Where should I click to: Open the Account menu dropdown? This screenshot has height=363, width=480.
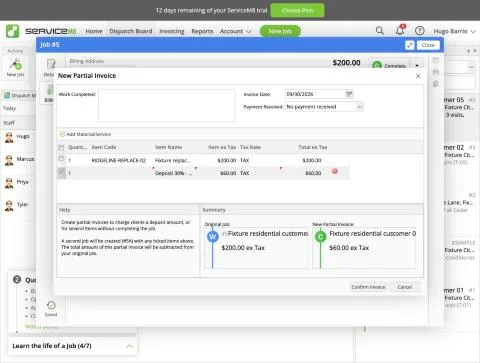pyautogui.click(x=235, y=31)
